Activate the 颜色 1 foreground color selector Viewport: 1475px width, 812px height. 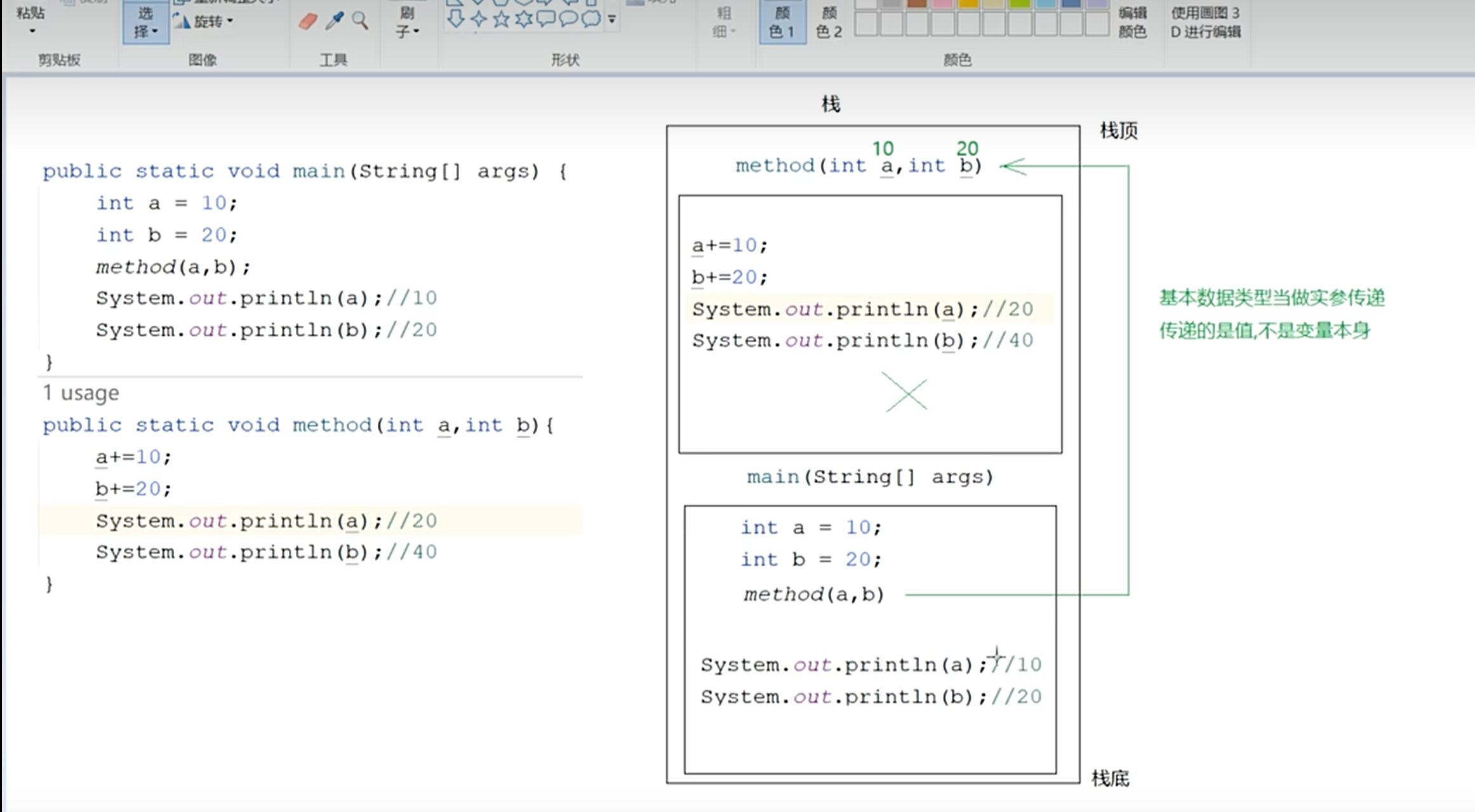(x=782, y=22)
